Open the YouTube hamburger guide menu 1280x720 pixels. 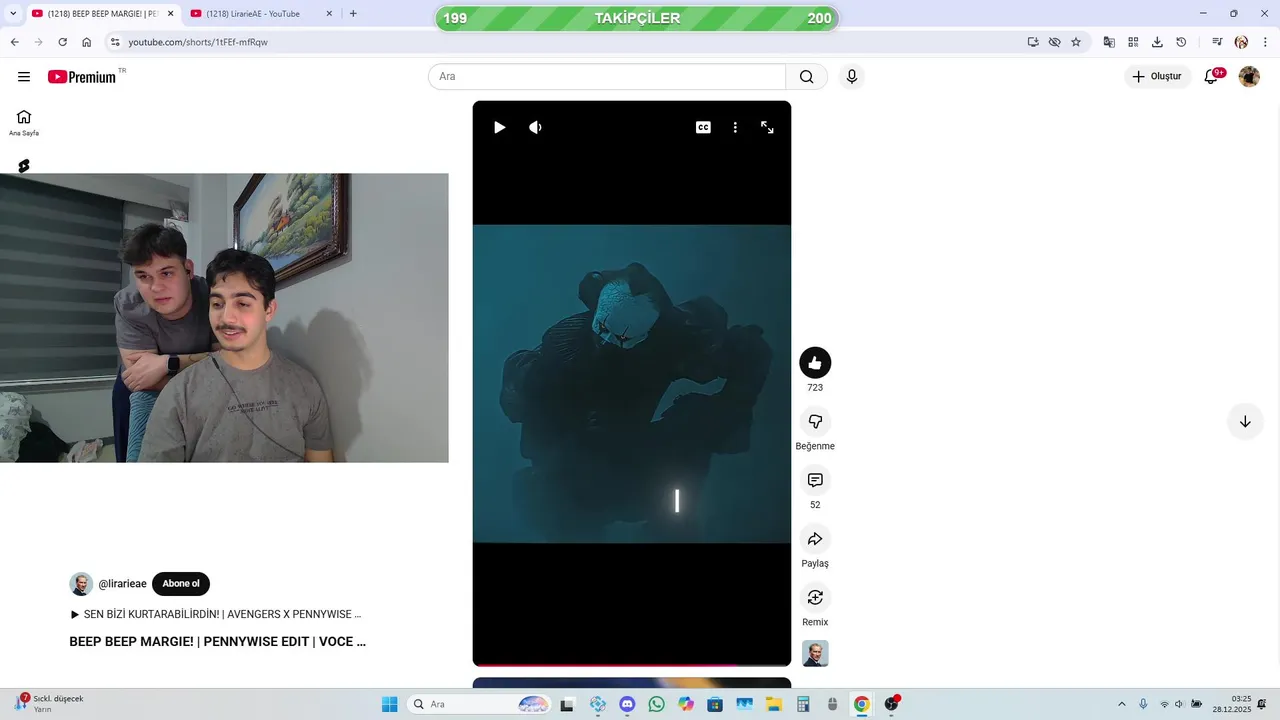point(24,77)
